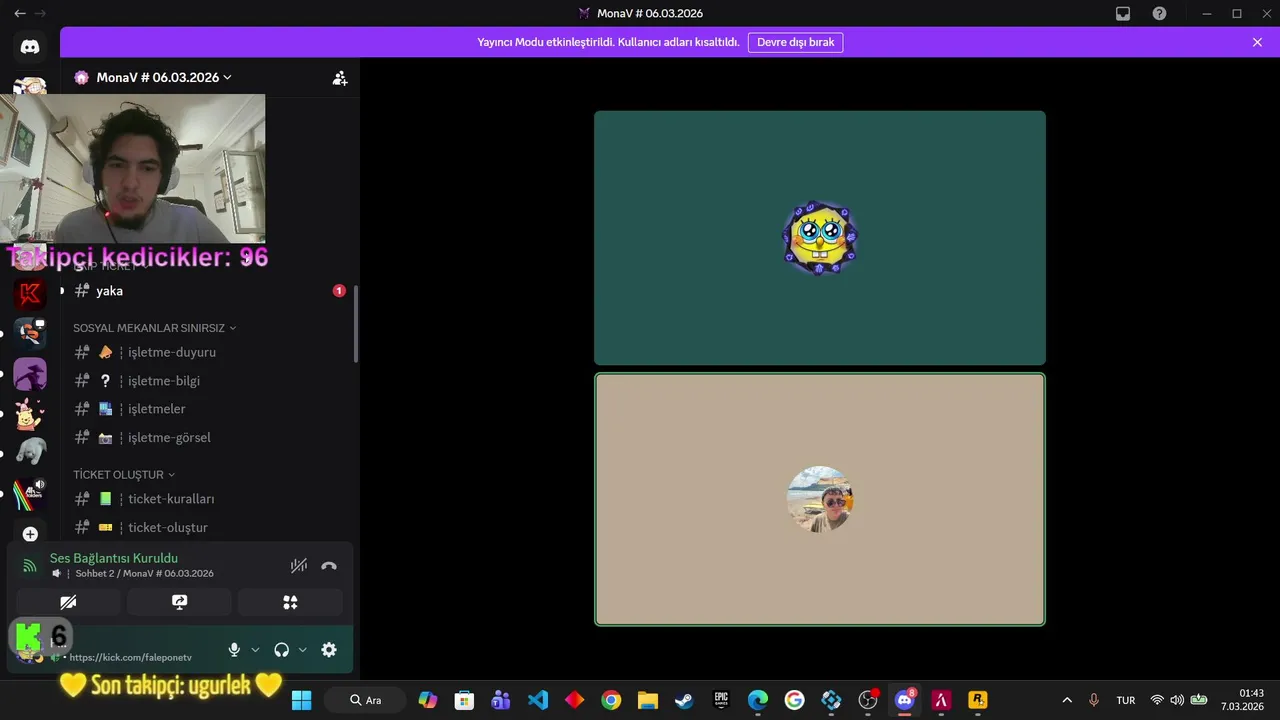Image resolution: width=1280 pixels, height=720 pixels.
Task: Open the rainbow stripes server with speaker badge
Action: (30, 493)
